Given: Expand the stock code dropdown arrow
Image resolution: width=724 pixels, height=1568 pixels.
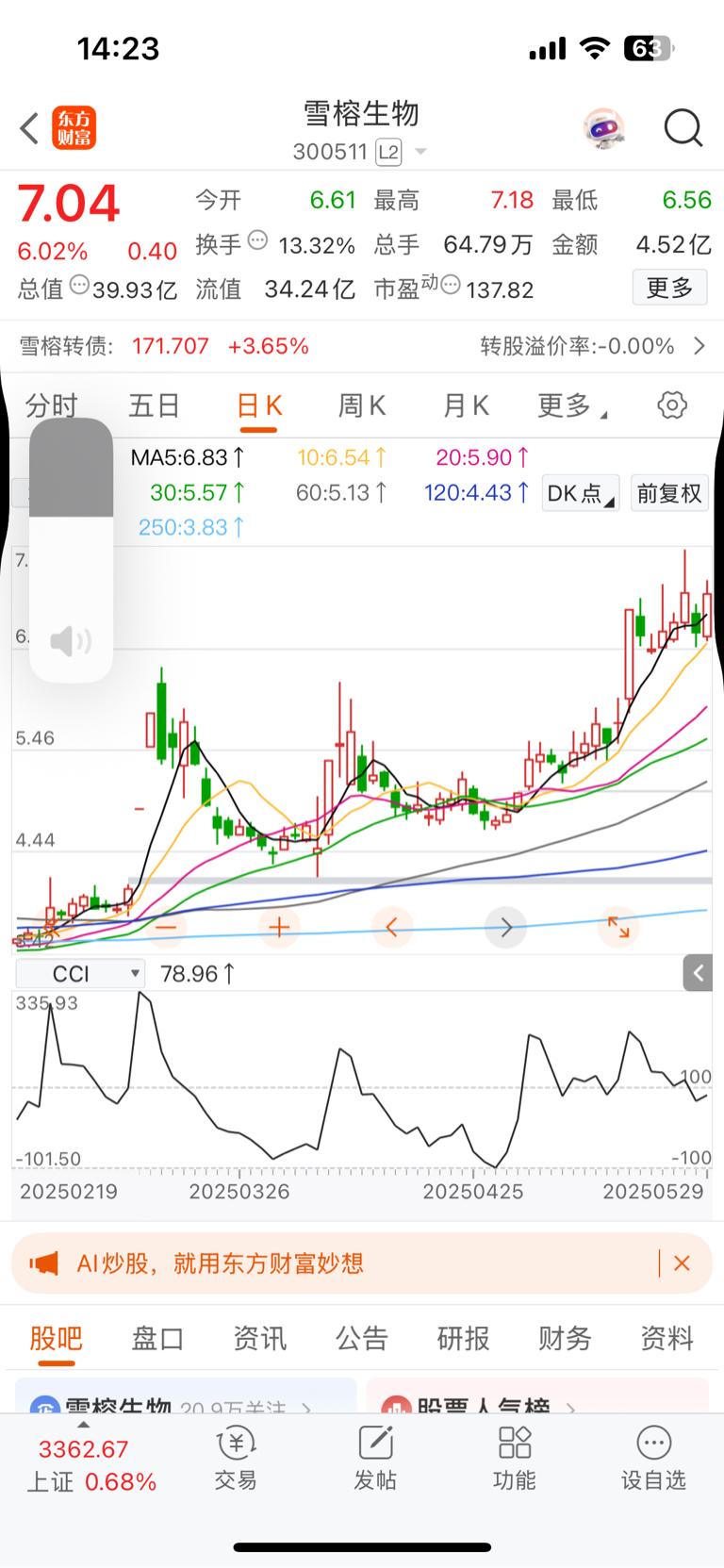Looking at the screenshot, I should pyautogui.click(x=420, y=152).
